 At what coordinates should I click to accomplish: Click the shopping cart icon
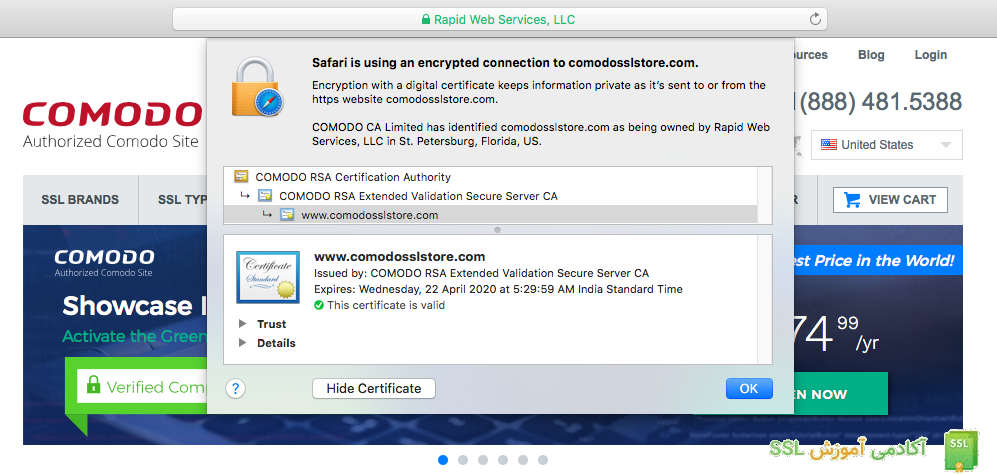click(x=852, y=200)
